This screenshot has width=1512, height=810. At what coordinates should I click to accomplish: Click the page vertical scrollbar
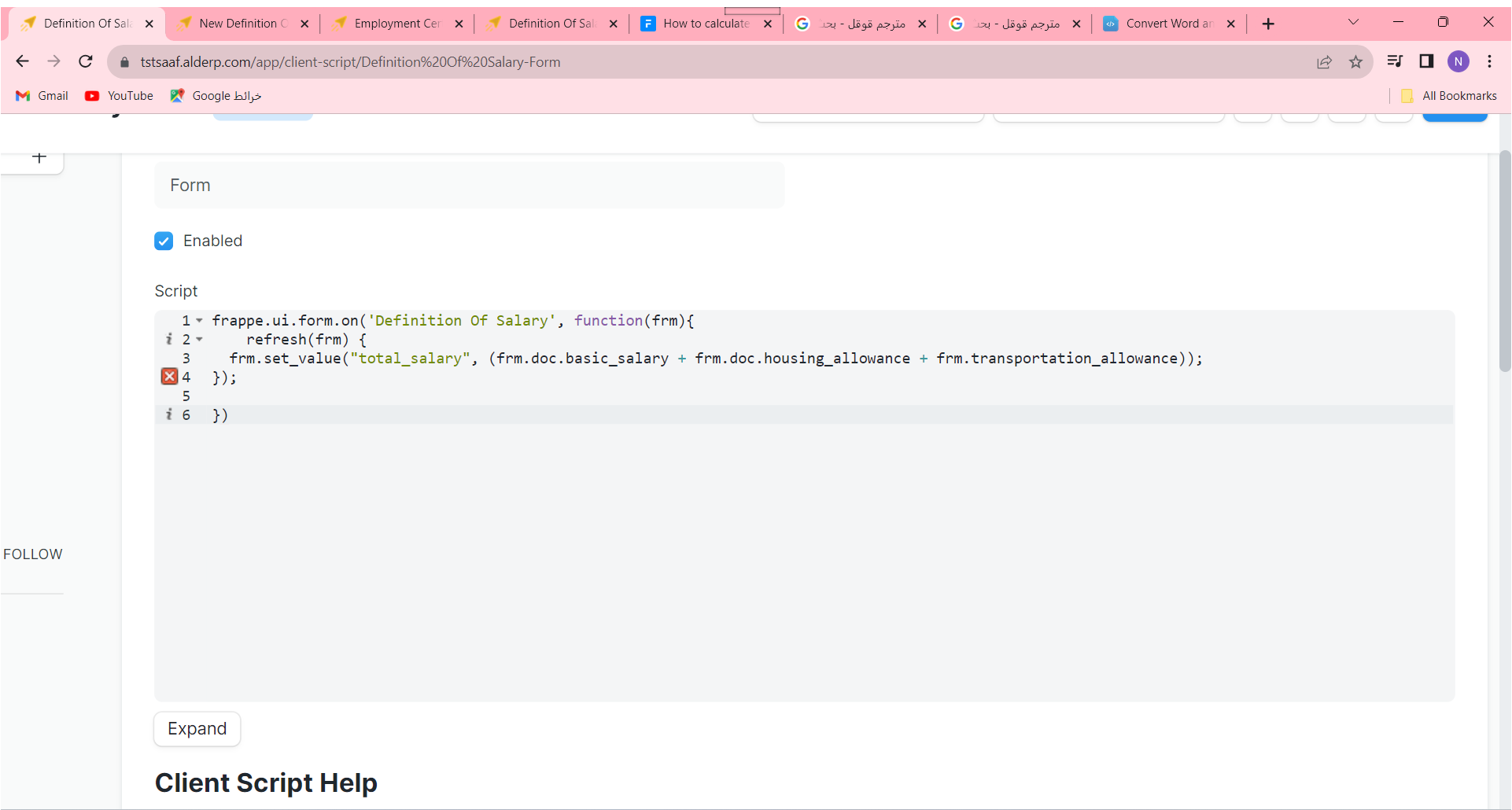(x=1504, y=260)
